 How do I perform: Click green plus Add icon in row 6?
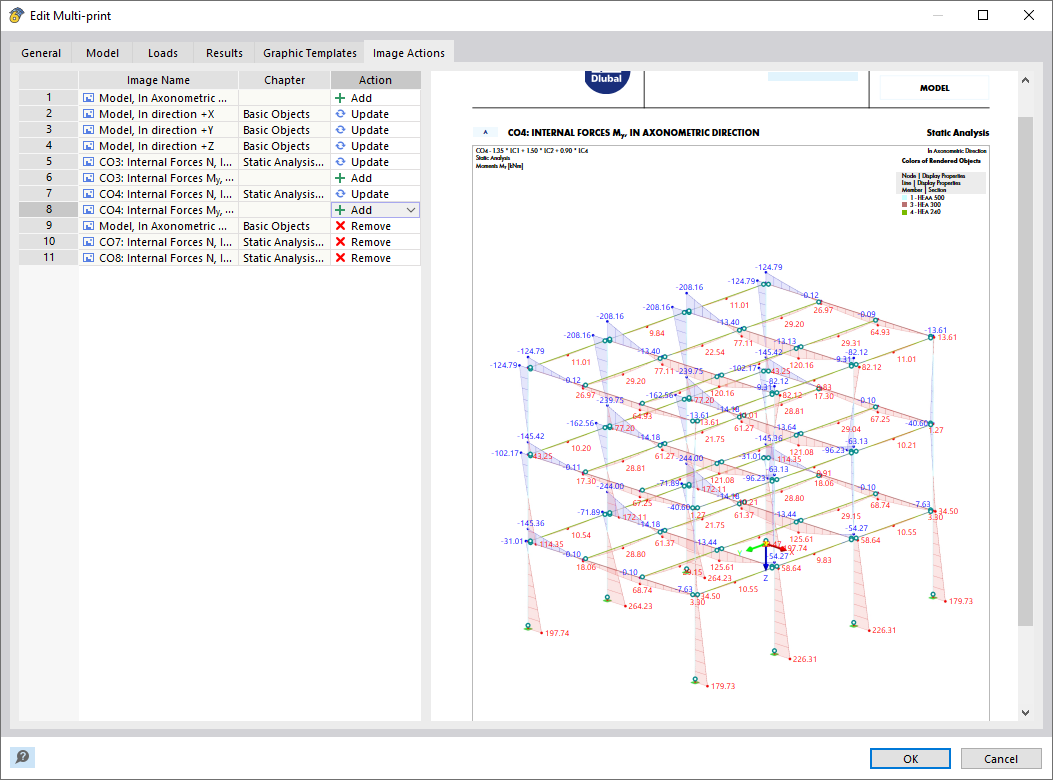tap(340, 178)
